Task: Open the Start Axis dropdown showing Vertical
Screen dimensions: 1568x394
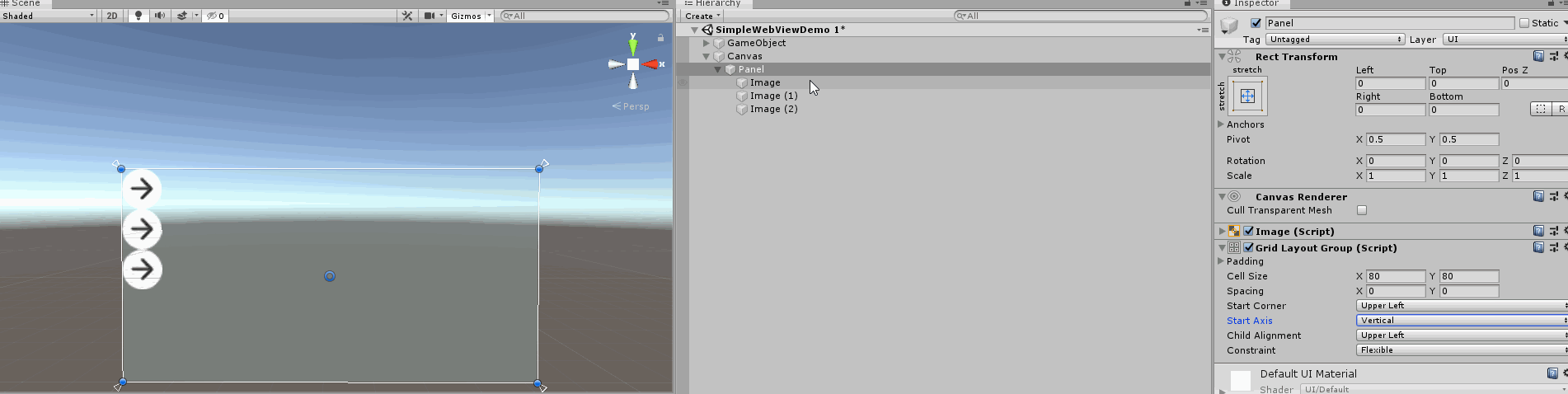Action: pos(1462,321)
